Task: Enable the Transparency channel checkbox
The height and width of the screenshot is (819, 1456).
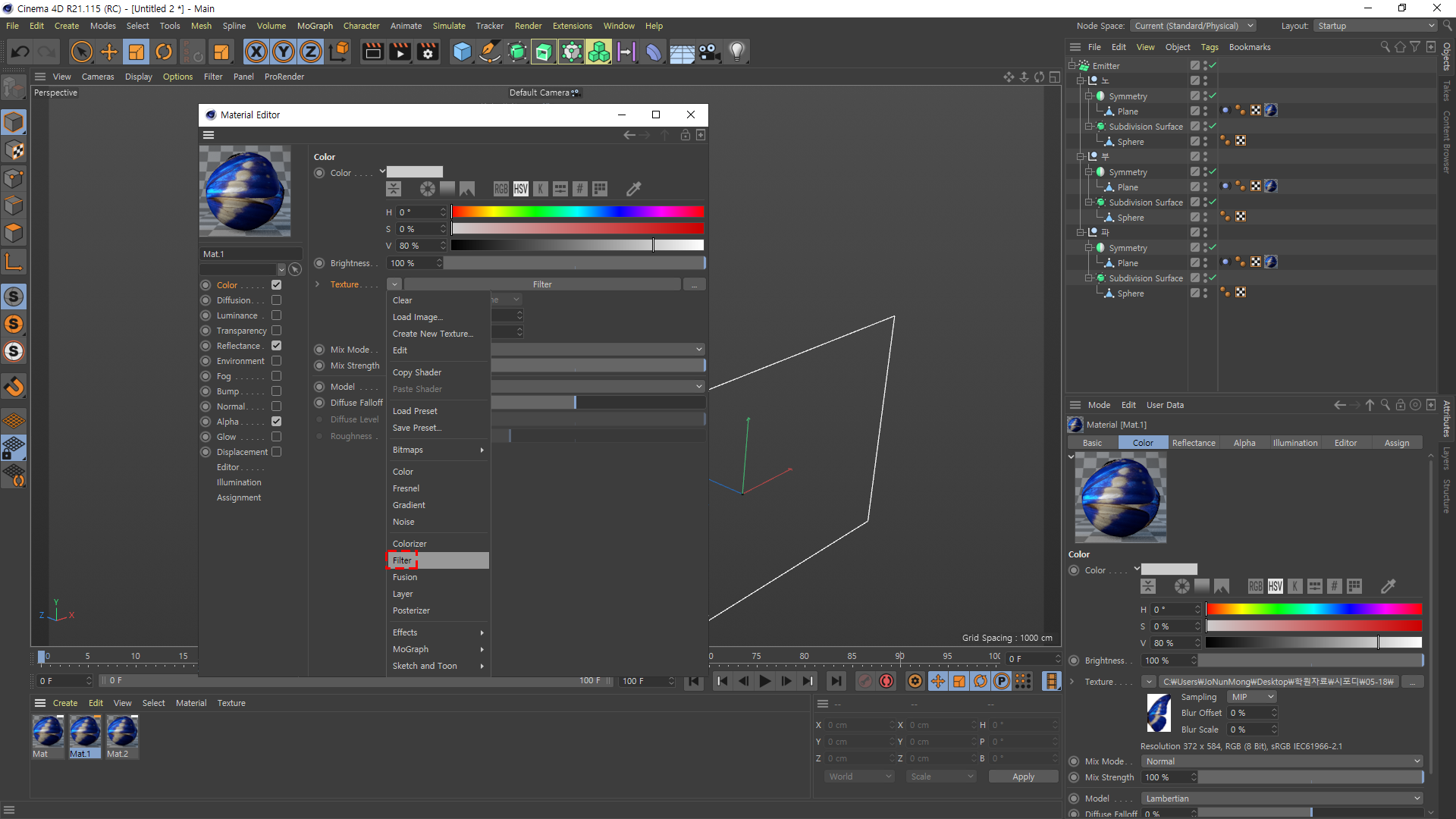Action: 277,331
